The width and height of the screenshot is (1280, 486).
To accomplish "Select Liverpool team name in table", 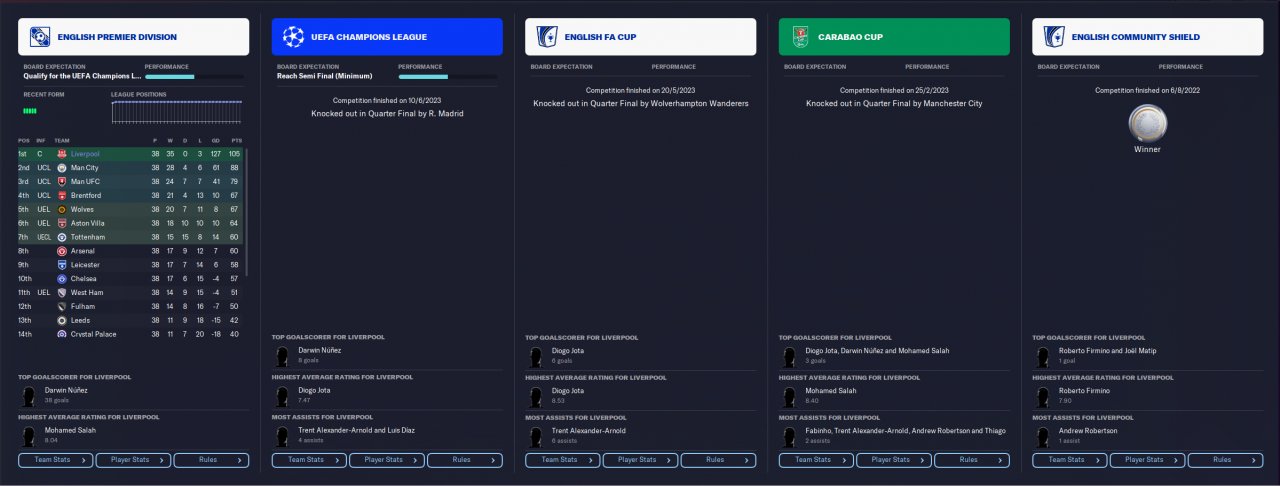I will click(x=86, y=154).
